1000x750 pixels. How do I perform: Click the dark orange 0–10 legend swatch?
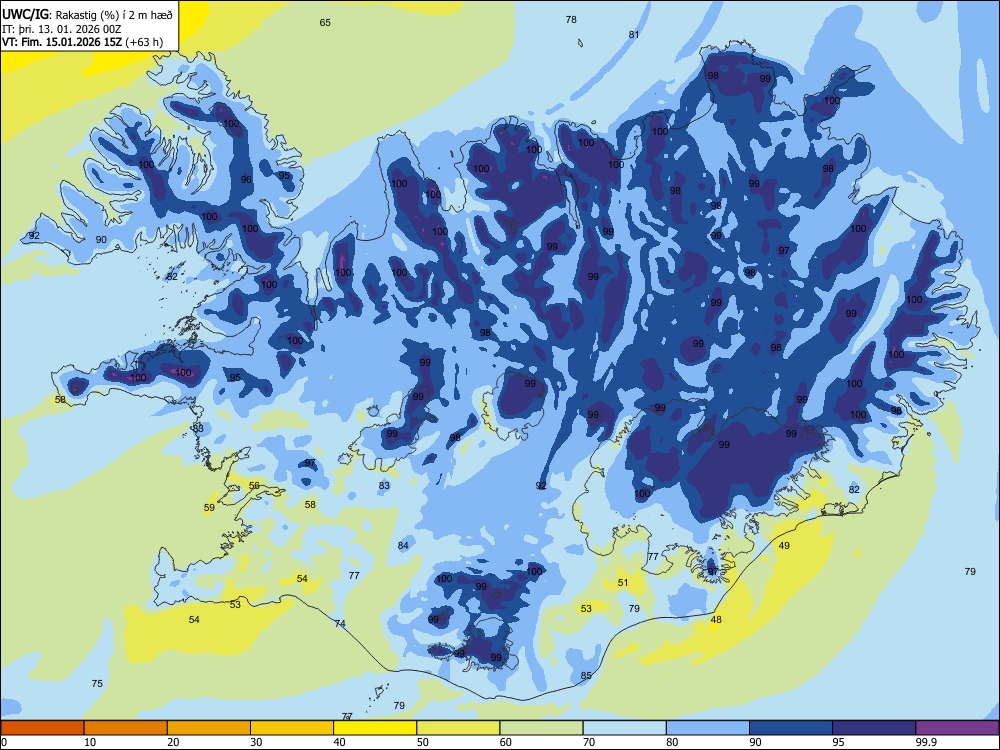pyautogui.click(x=42, y=728)
